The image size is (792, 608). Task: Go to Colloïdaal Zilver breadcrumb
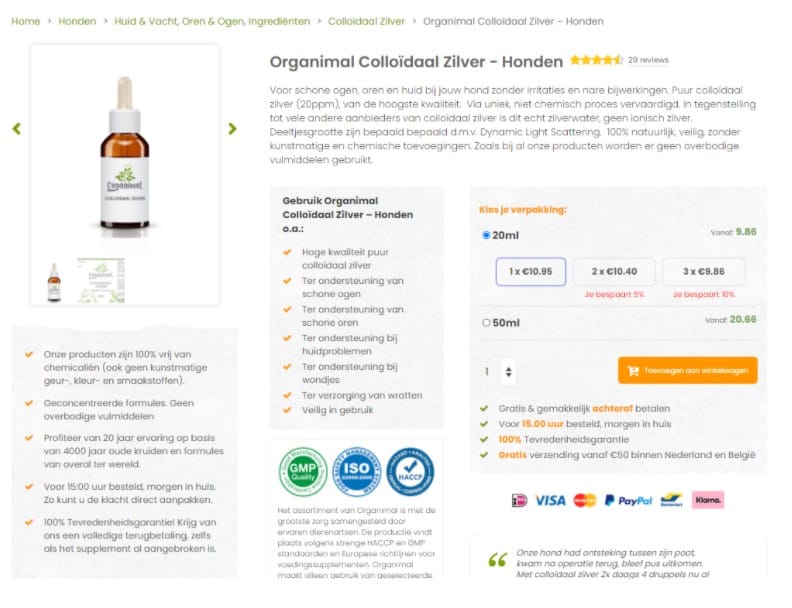tap(366, 21)
